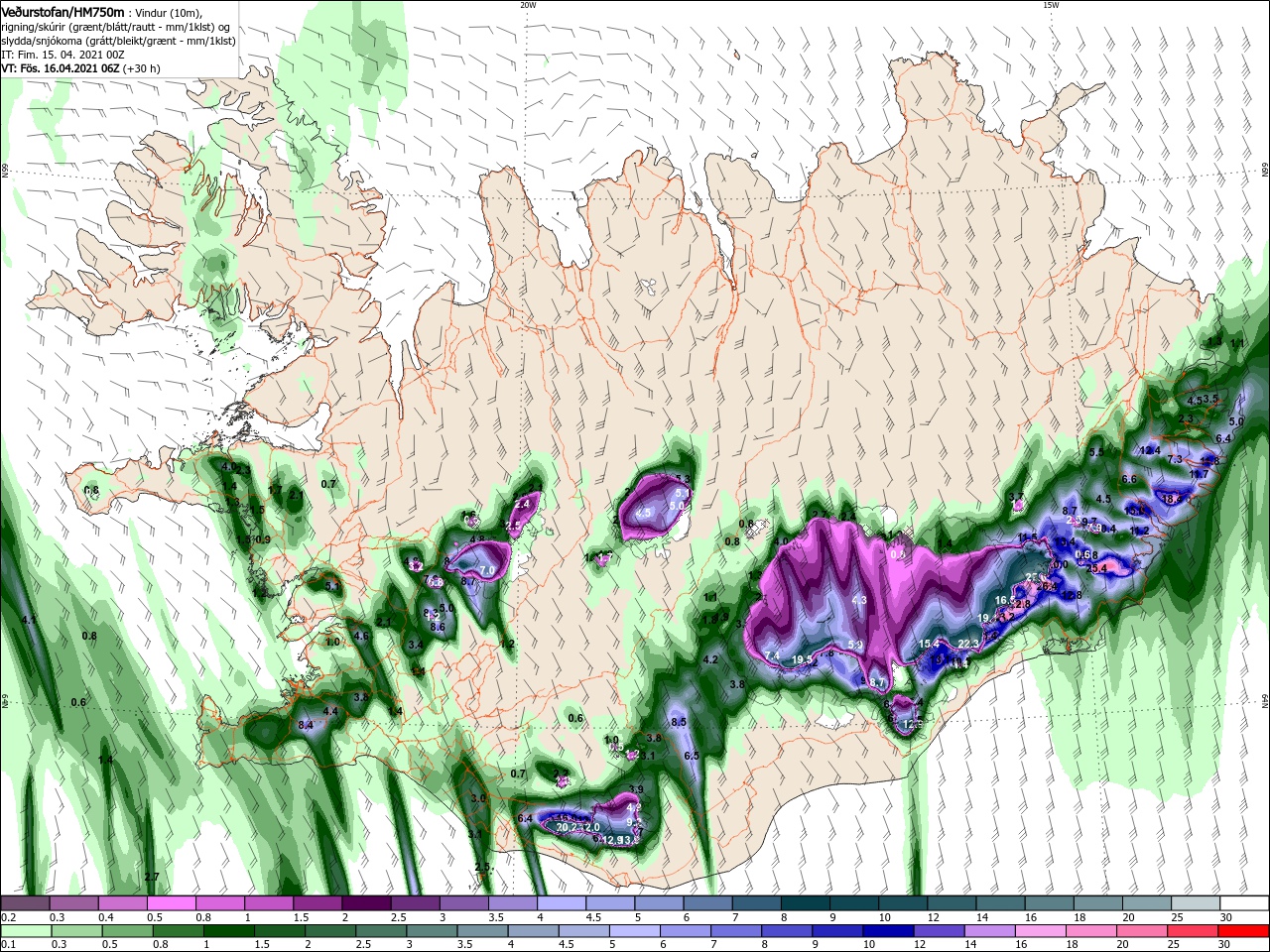The width and height of the screenshot is (1270, 952).
Task: Click the 'IT: Fim. 15. 04. 2021 00Z' line
Action: [x=64, y=55]
